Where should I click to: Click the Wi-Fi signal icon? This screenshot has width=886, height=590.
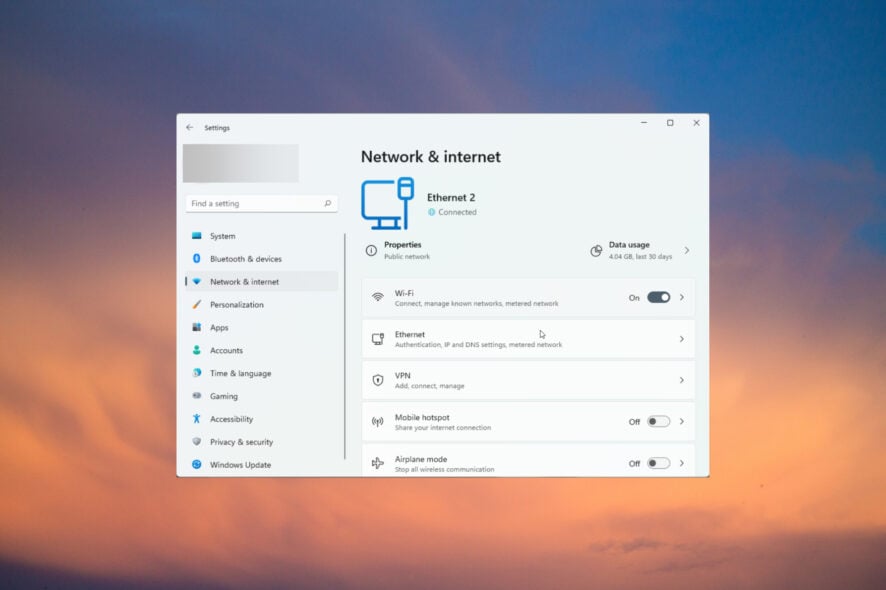pyautogui.click(x=378, y=297)
